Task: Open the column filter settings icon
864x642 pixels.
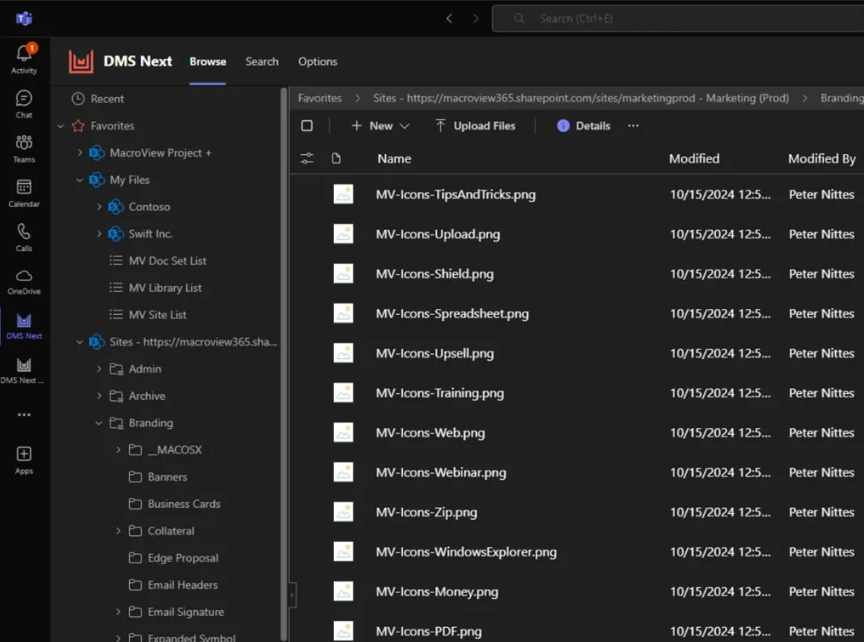Action: [307, 159]
